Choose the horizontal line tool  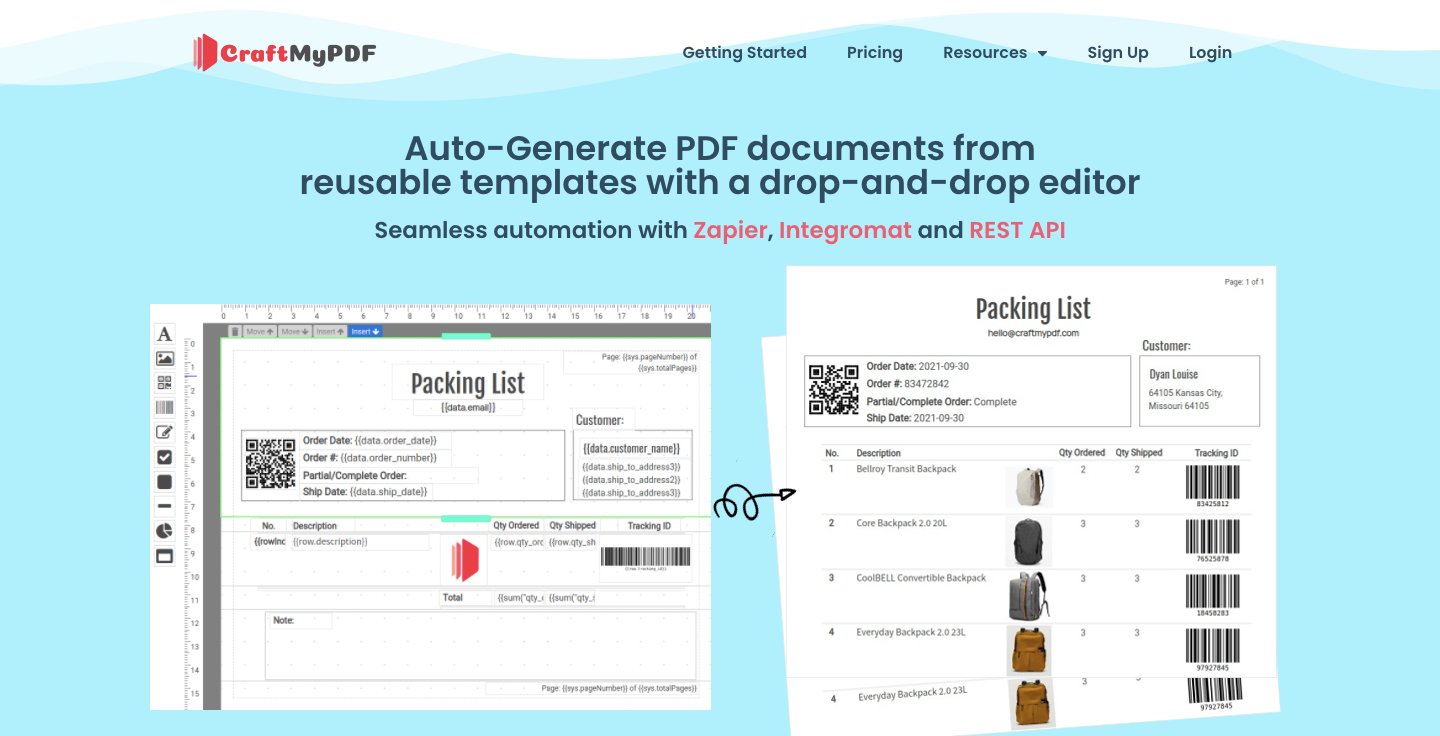(x=165, y=506)
